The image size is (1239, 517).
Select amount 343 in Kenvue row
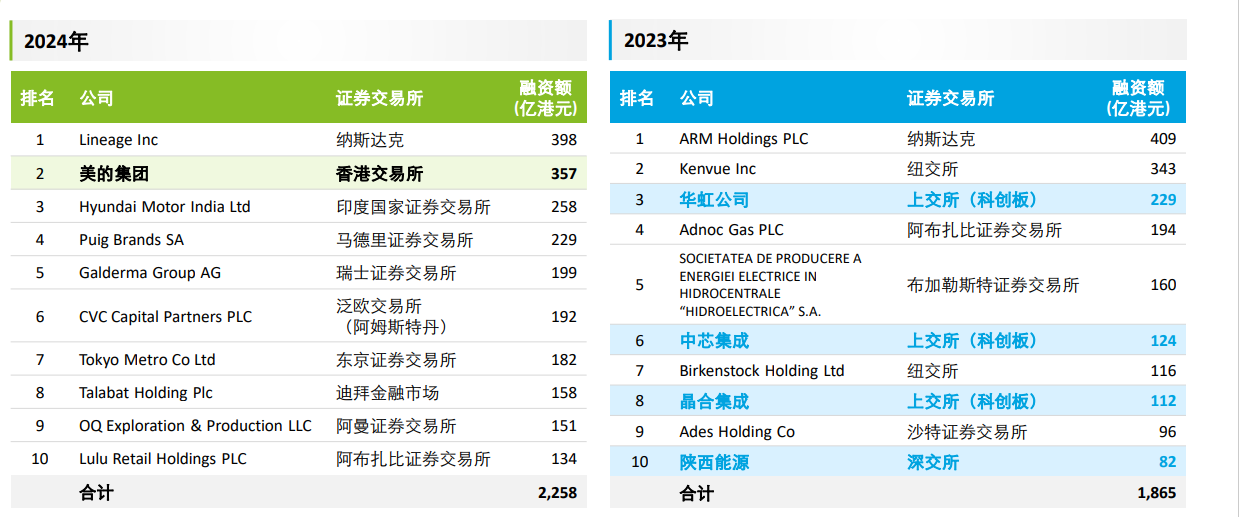[1163, 169]
